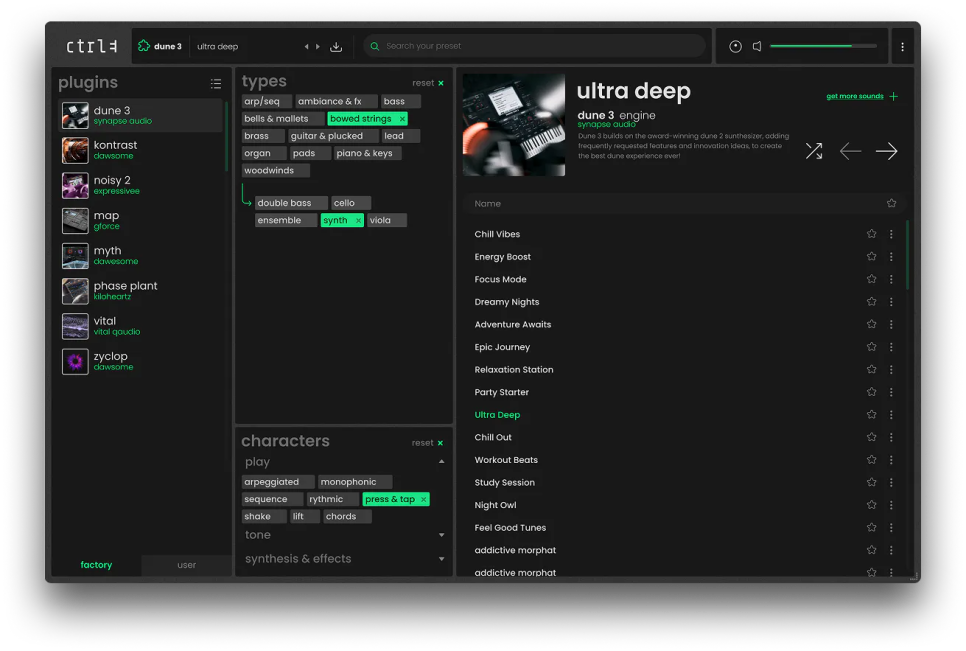Click the search magnifier icon

375,46
